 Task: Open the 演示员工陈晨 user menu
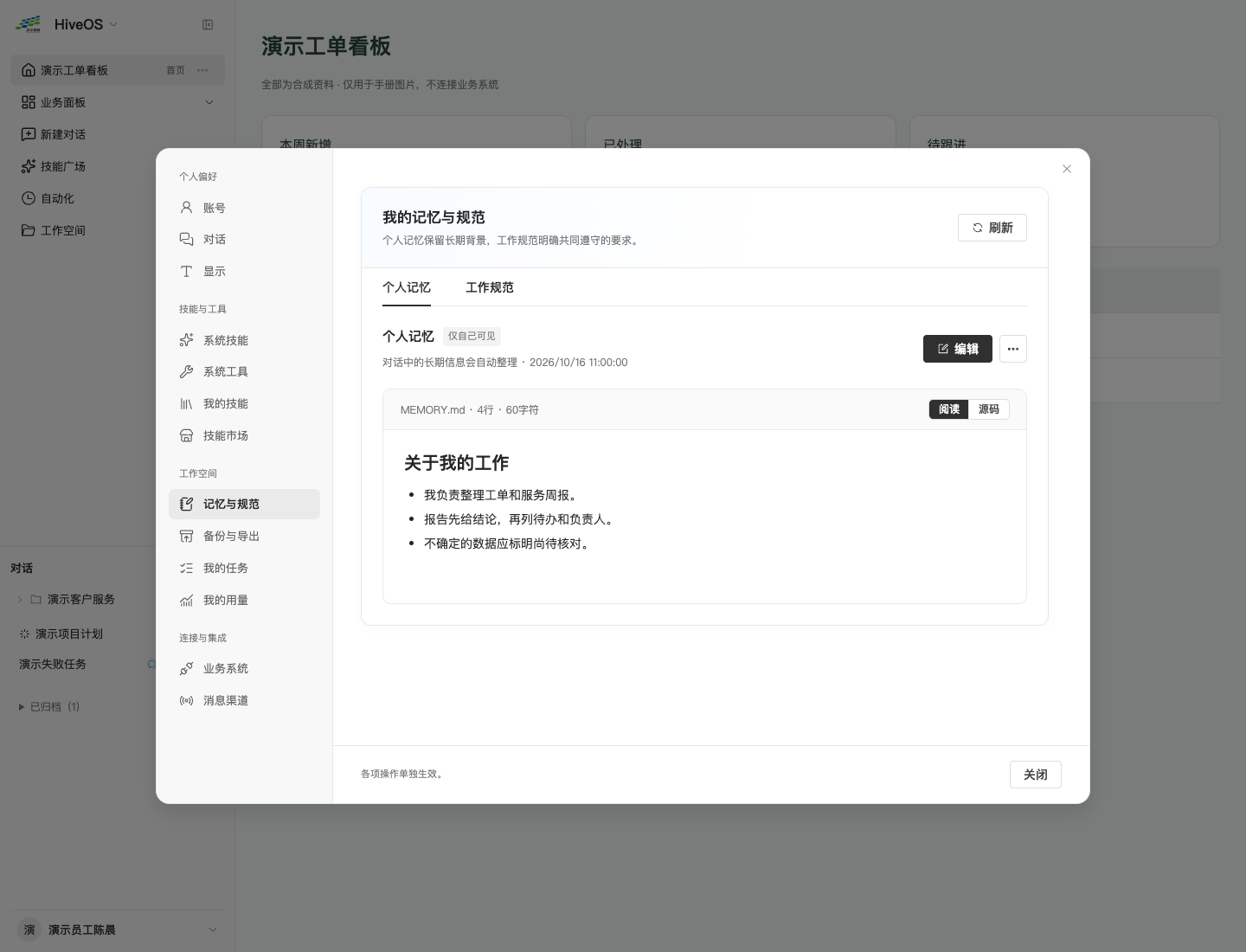(118, 929)
